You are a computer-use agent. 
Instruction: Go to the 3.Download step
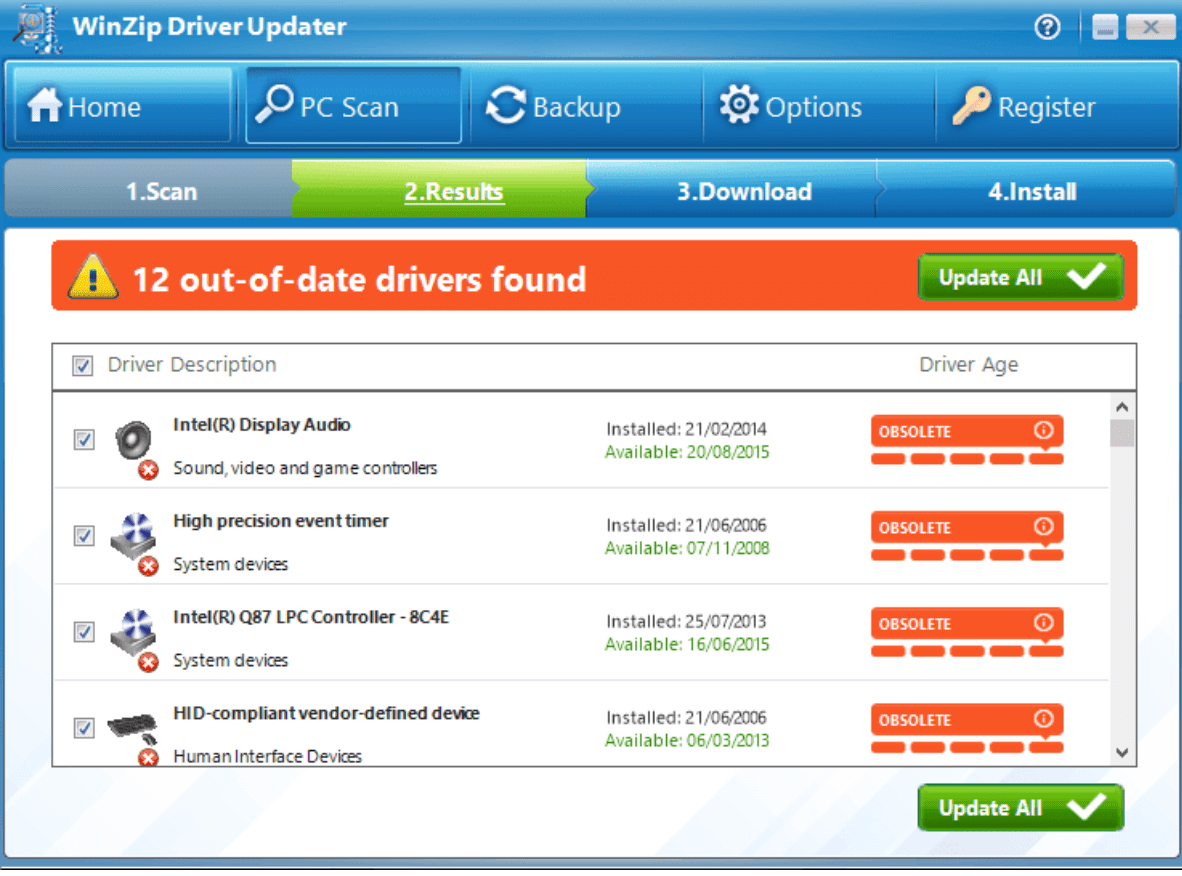[743, 192]
